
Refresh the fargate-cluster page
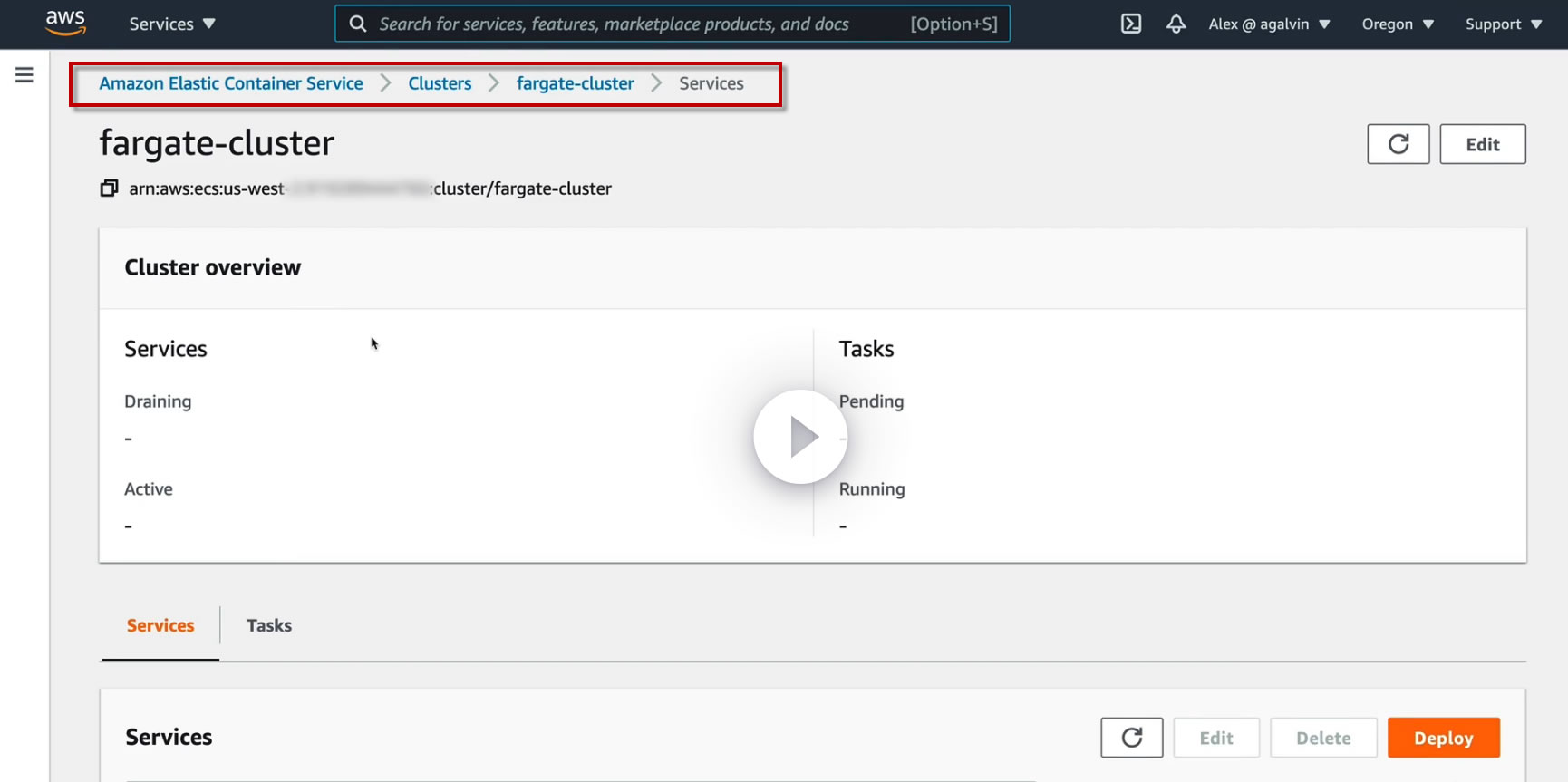click(x=1398, y=144)
